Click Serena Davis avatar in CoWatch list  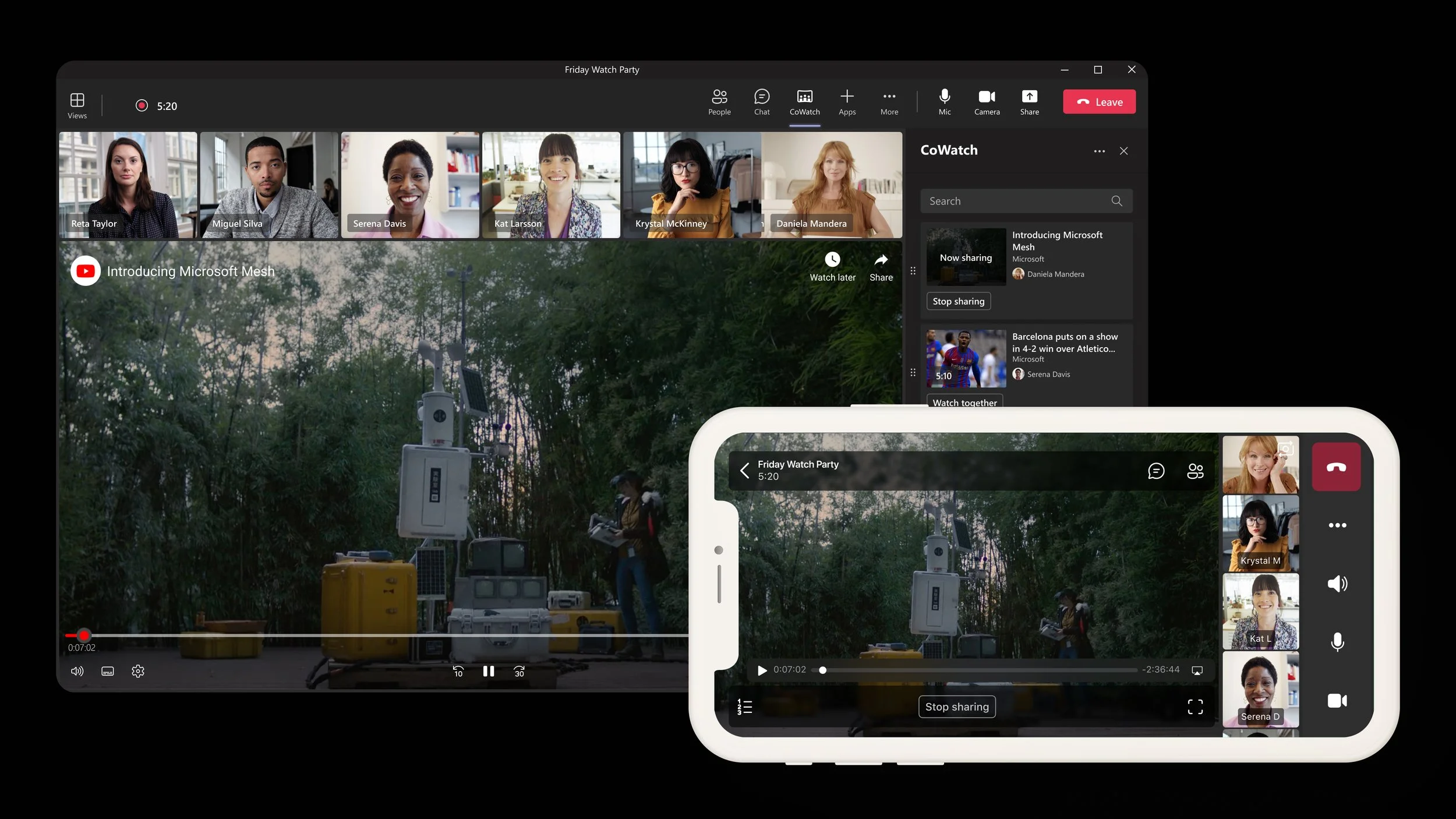pyautogui.click(x=1018, y=374)
